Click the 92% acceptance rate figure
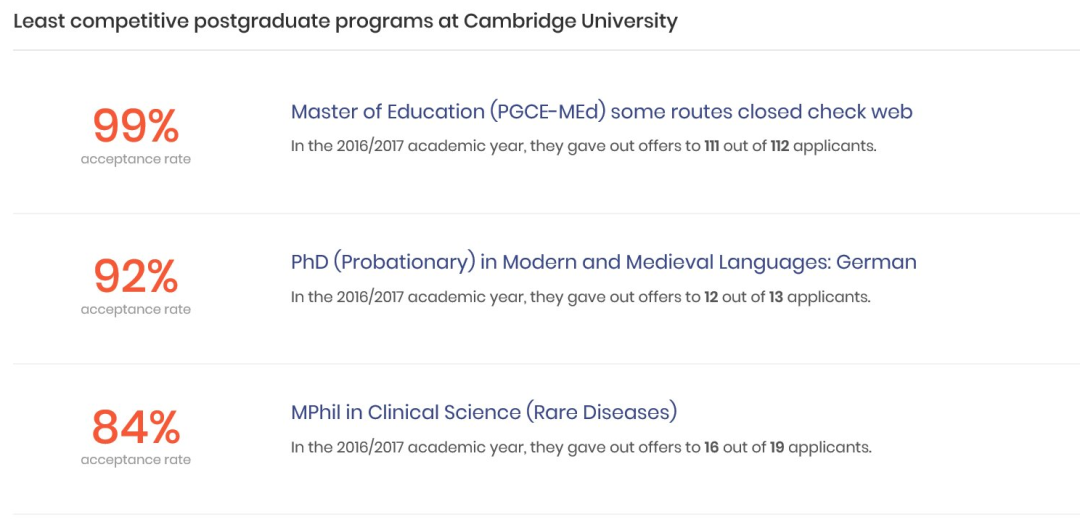Image resolution: width=1080 pixels, height=520 pixels. click(136, 277)
